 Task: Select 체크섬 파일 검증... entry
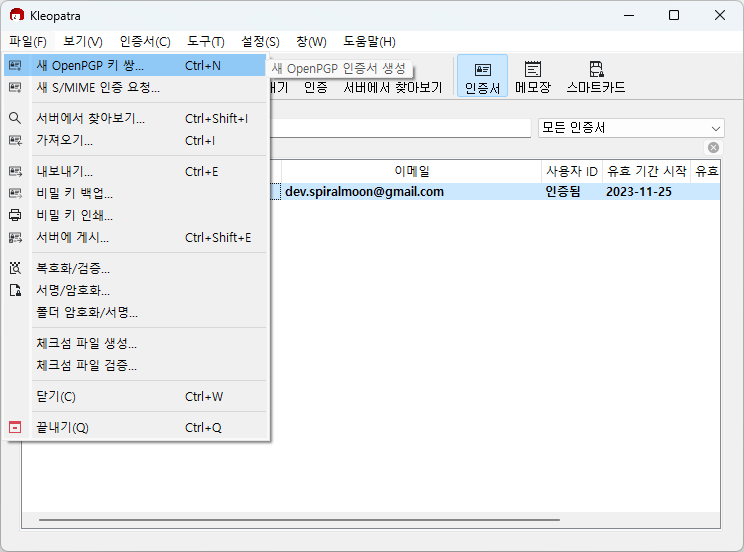coord(135,365)
